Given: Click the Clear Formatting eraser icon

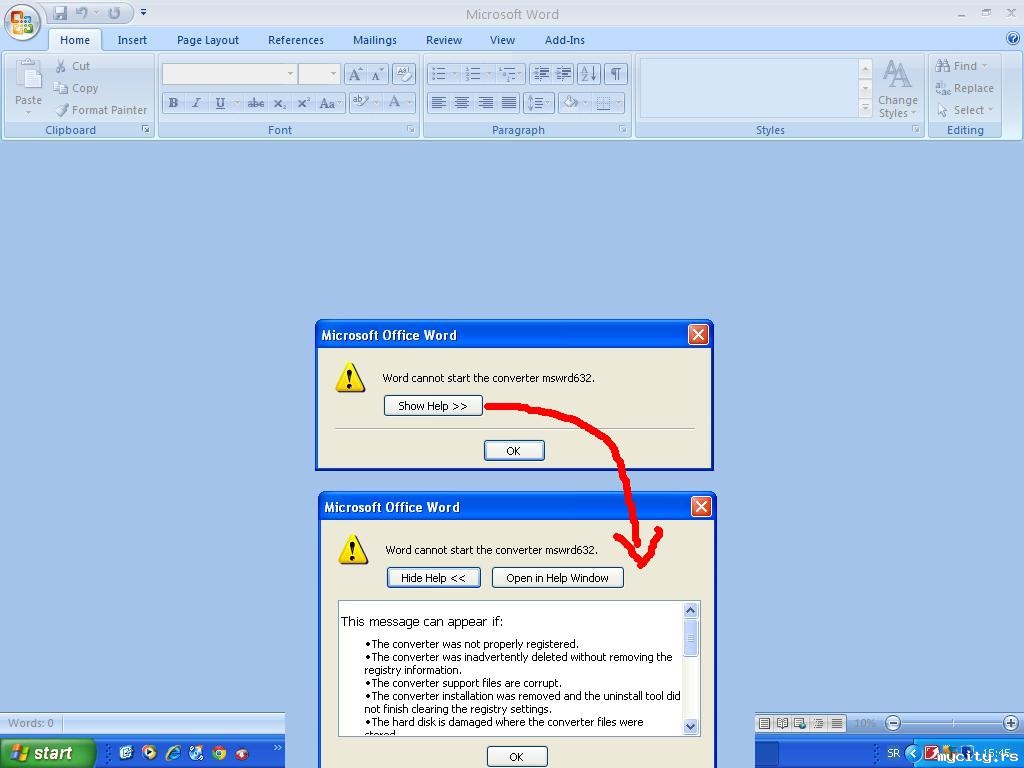Looking at the screenshot, I should point(404,74).
